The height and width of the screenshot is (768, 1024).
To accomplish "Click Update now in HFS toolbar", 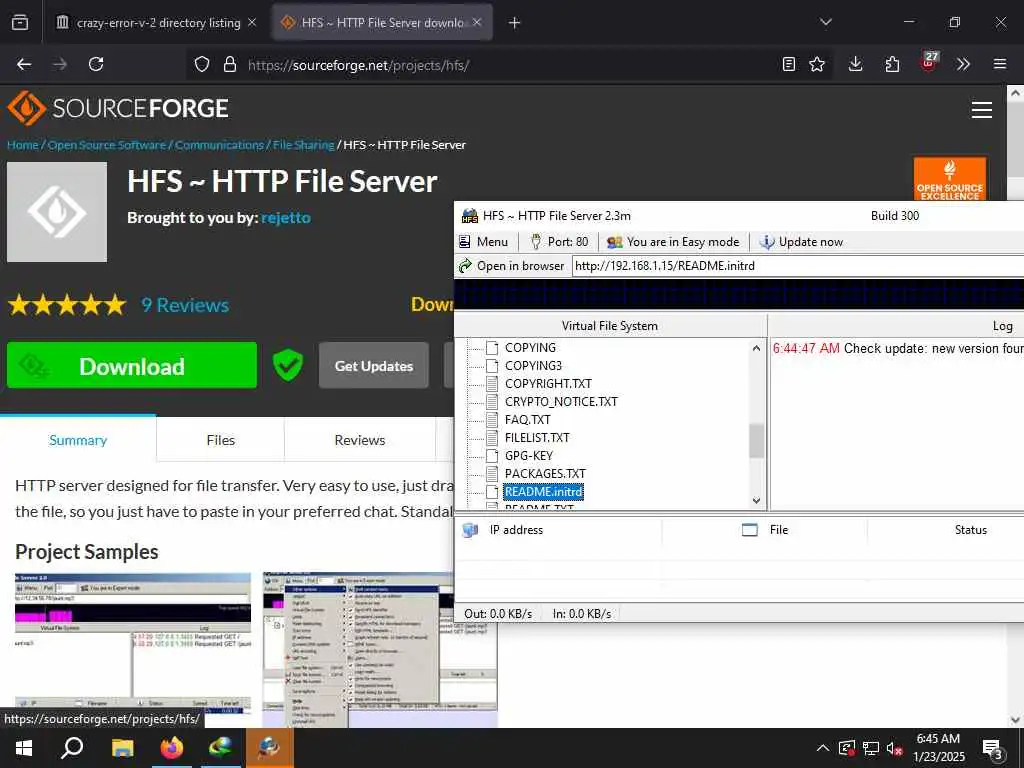I will [x=801, y=242].
